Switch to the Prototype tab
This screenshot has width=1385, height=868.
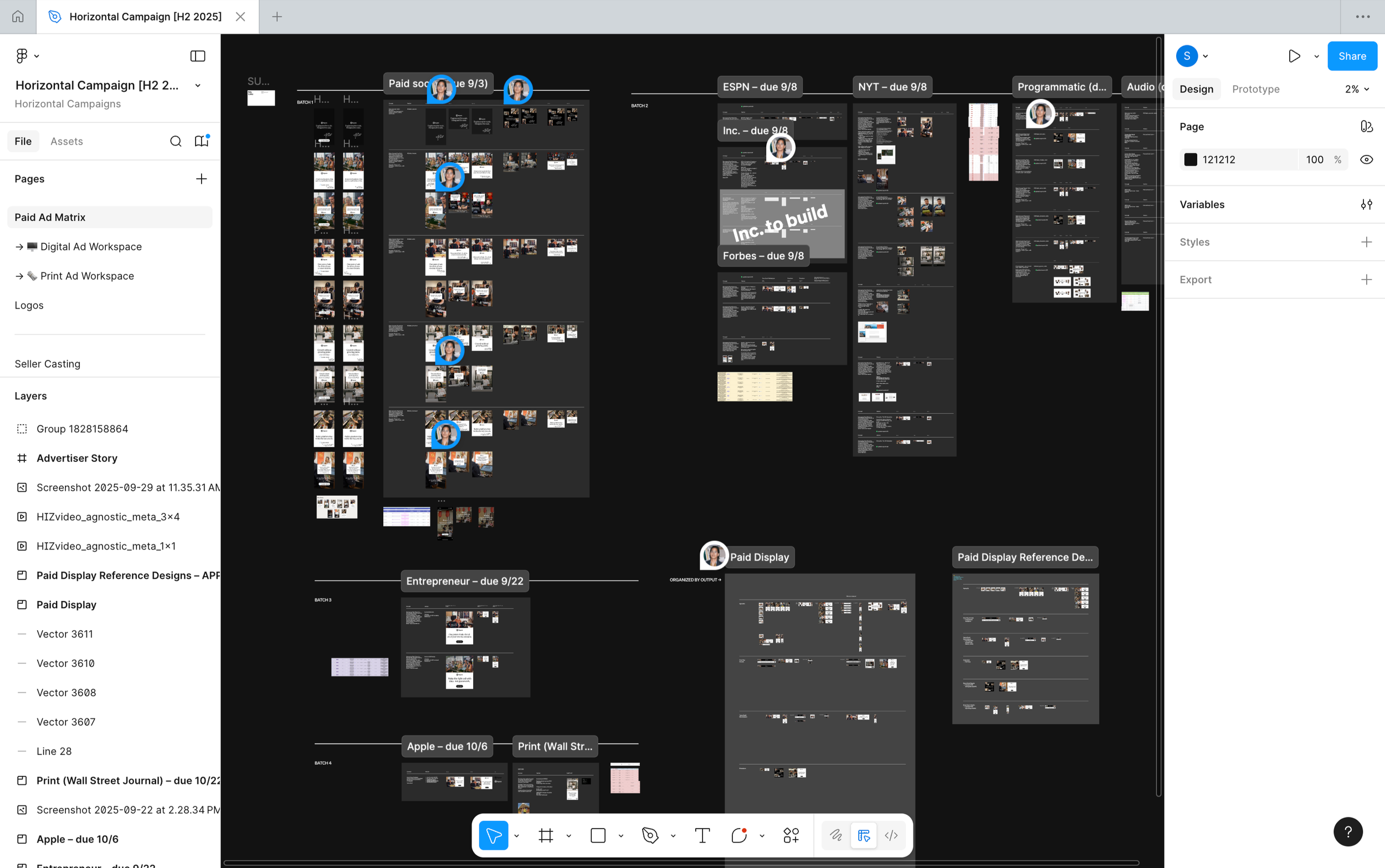1255,89
